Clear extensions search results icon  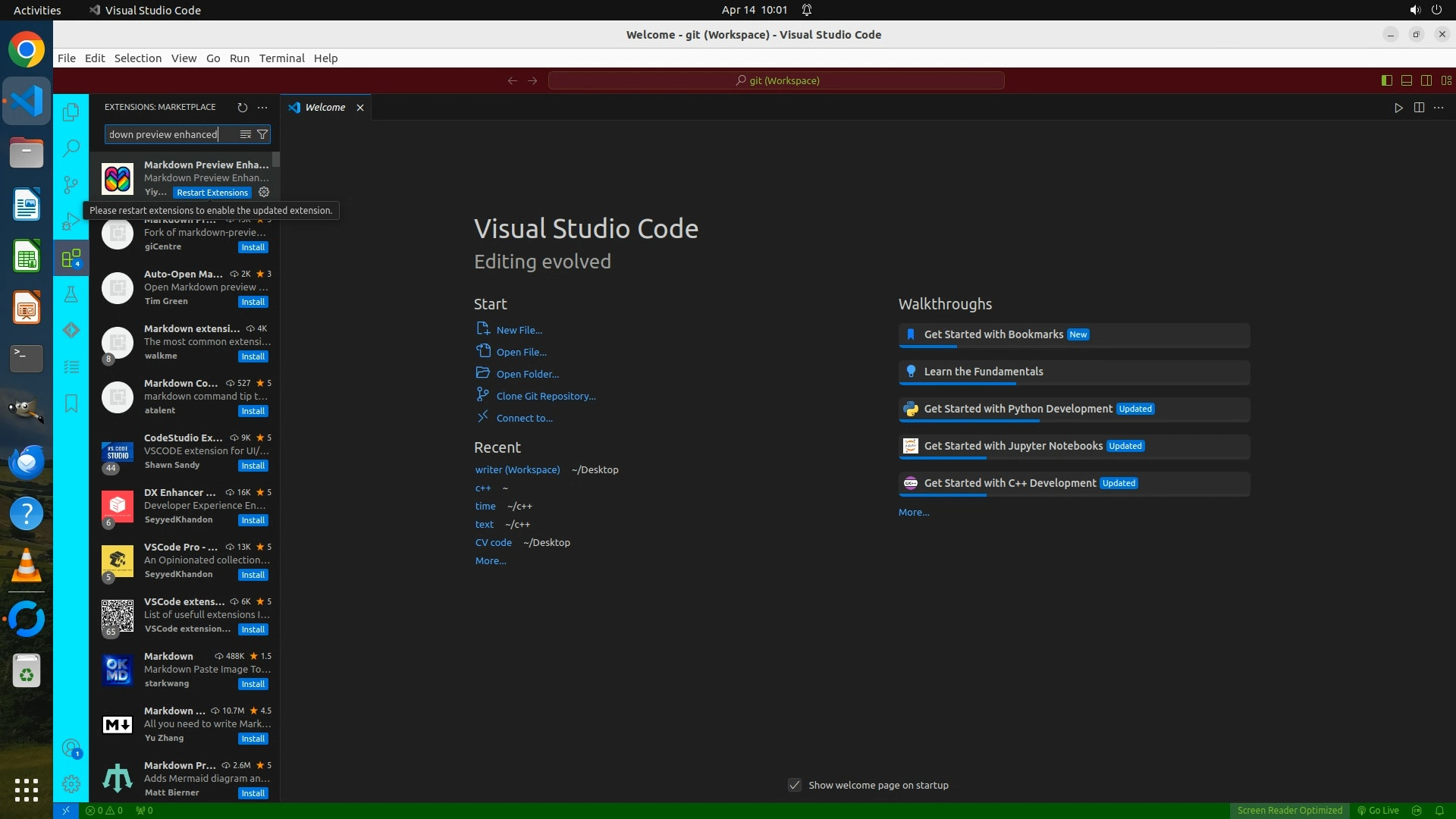point(245,134)
